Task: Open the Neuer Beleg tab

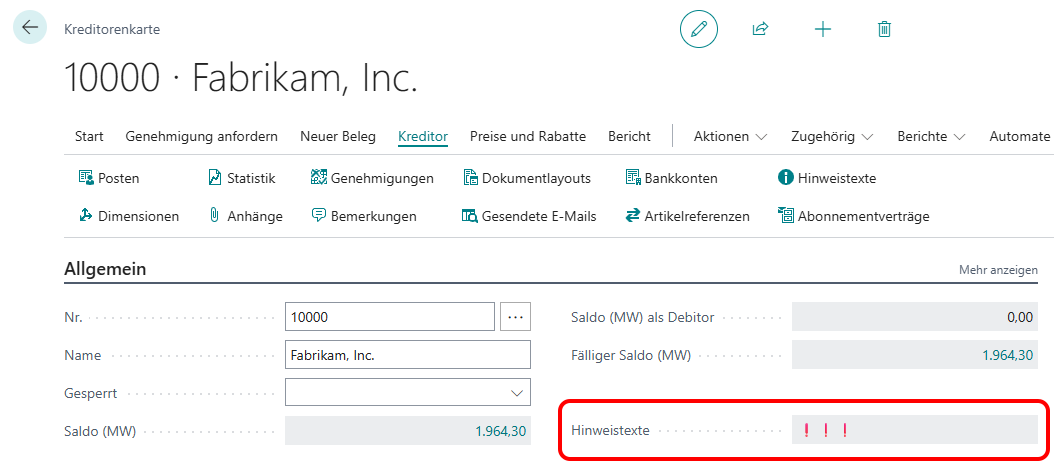Action: [338, 136]
